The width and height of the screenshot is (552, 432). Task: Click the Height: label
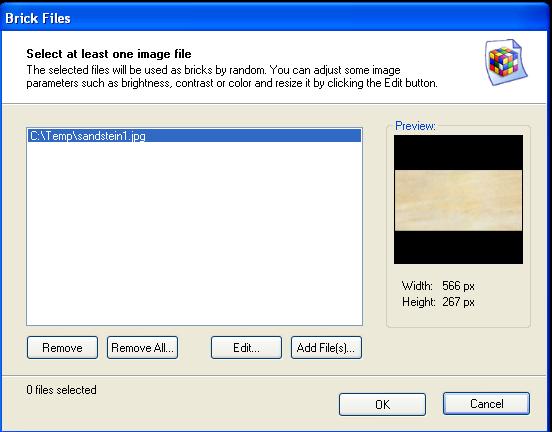[x=419, y=302]
